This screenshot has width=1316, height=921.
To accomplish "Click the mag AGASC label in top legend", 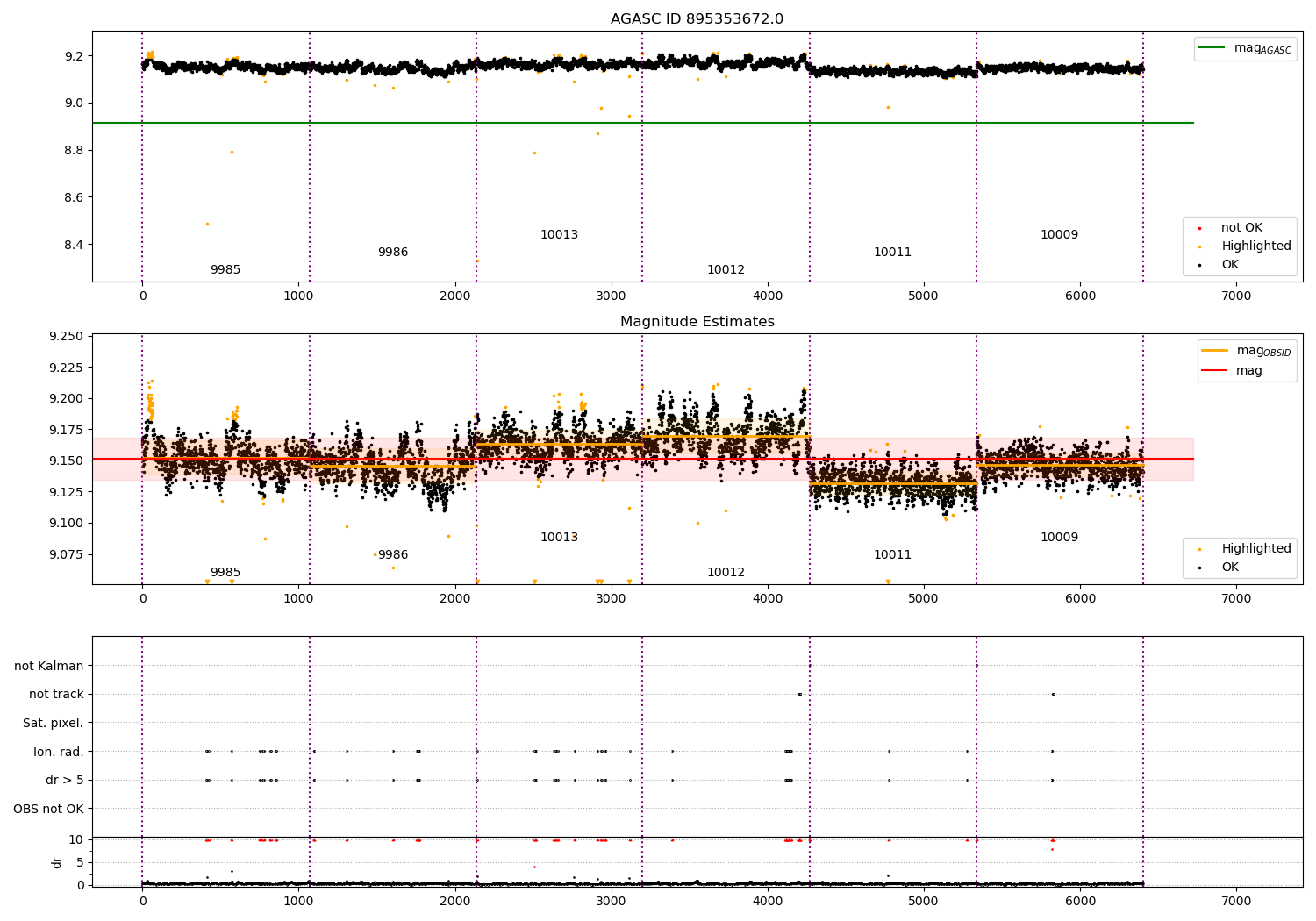I will (x=1262, y=48).
